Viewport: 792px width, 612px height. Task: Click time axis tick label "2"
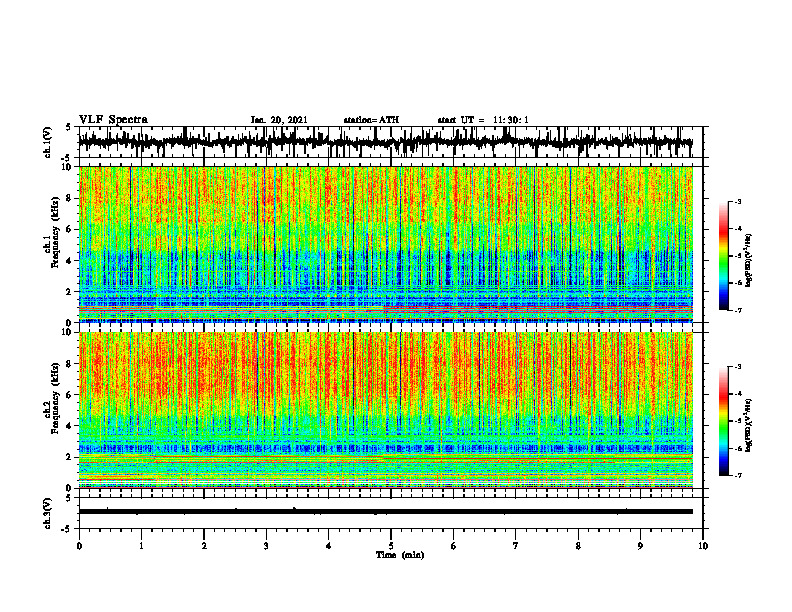[204, 546]
